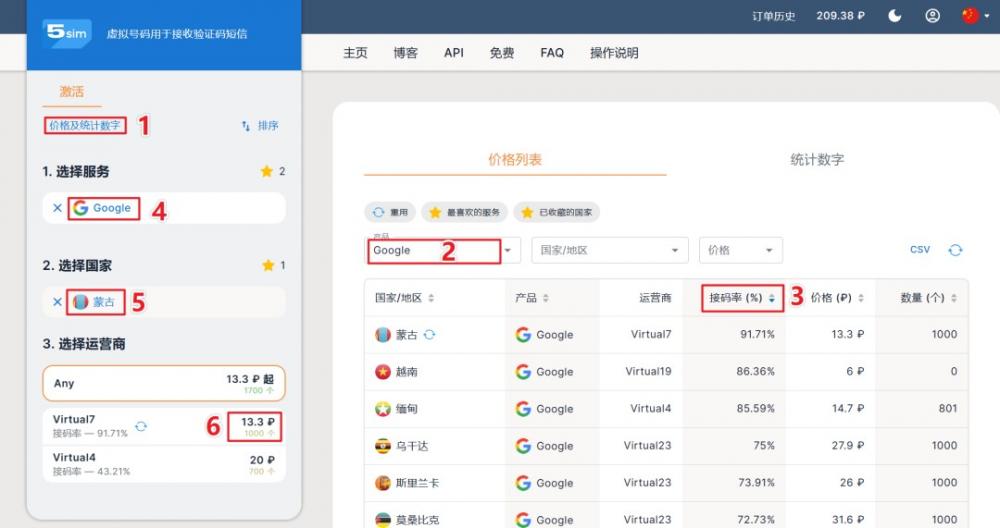
Task: Click the 73.91% rate cell
Action: 756,482
